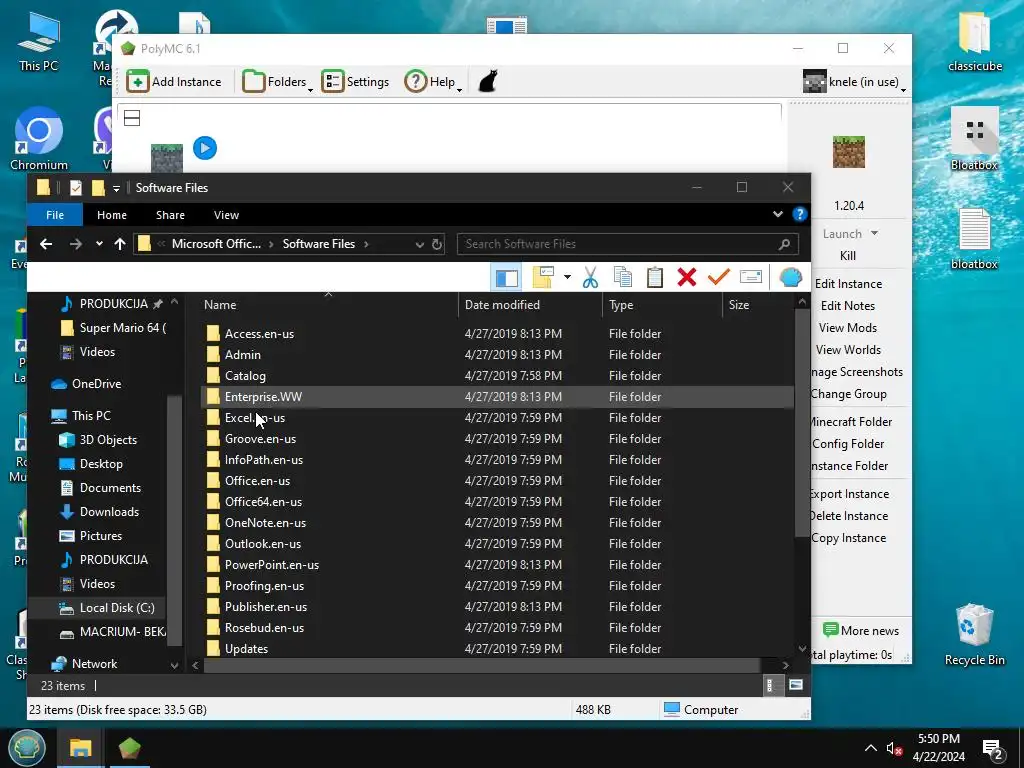Click Kill in PolyMC sidebar

click(848, 256)
